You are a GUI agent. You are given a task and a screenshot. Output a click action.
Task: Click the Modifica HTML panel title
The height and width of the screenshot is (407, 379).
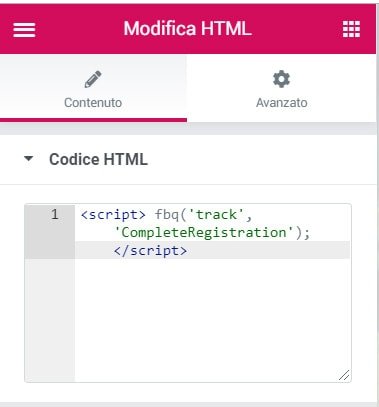point(187,29)
